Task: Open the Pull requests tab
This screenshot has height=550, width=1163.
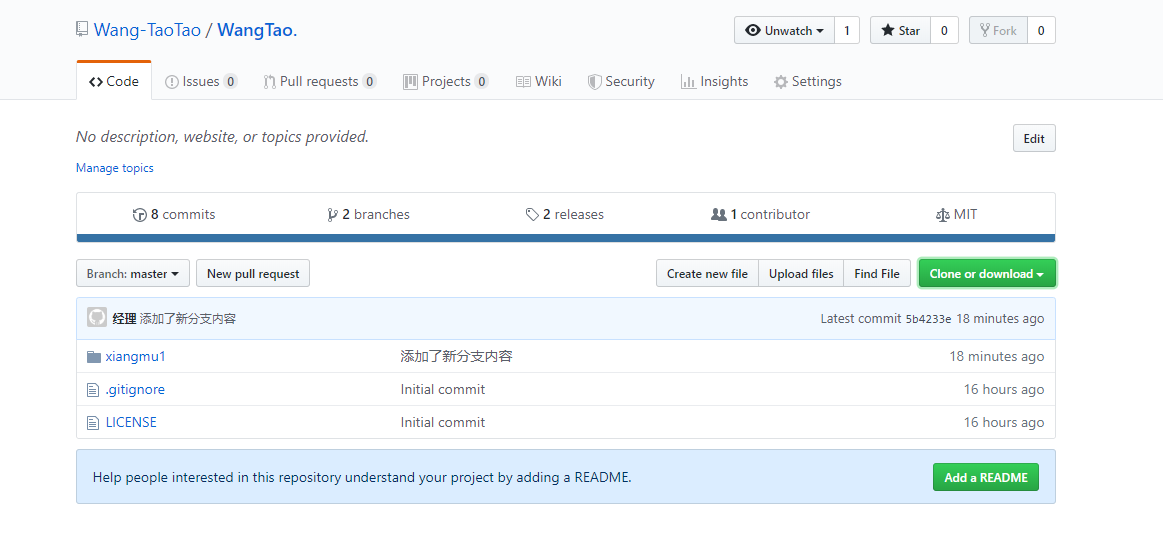Action: [320, 82]
